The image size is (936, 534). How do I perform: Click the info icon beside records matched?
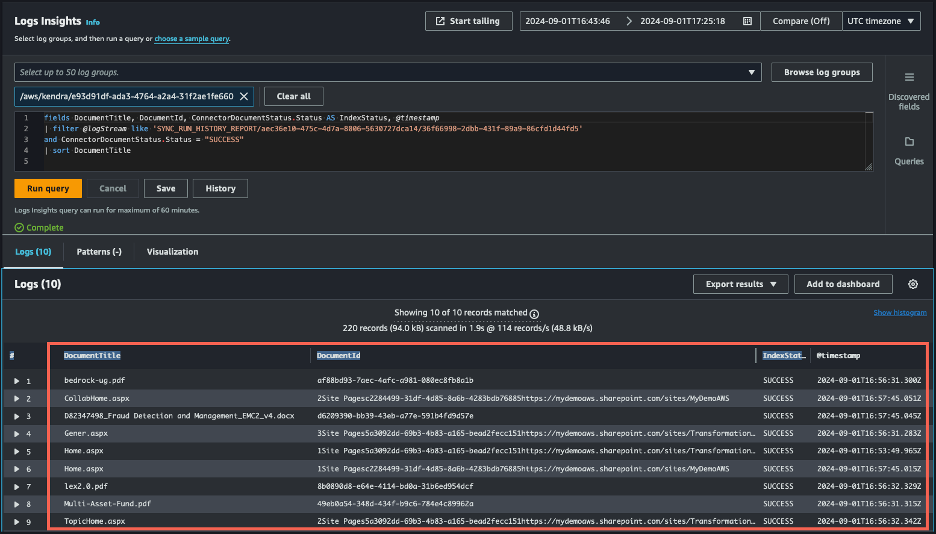coord(535,313)
